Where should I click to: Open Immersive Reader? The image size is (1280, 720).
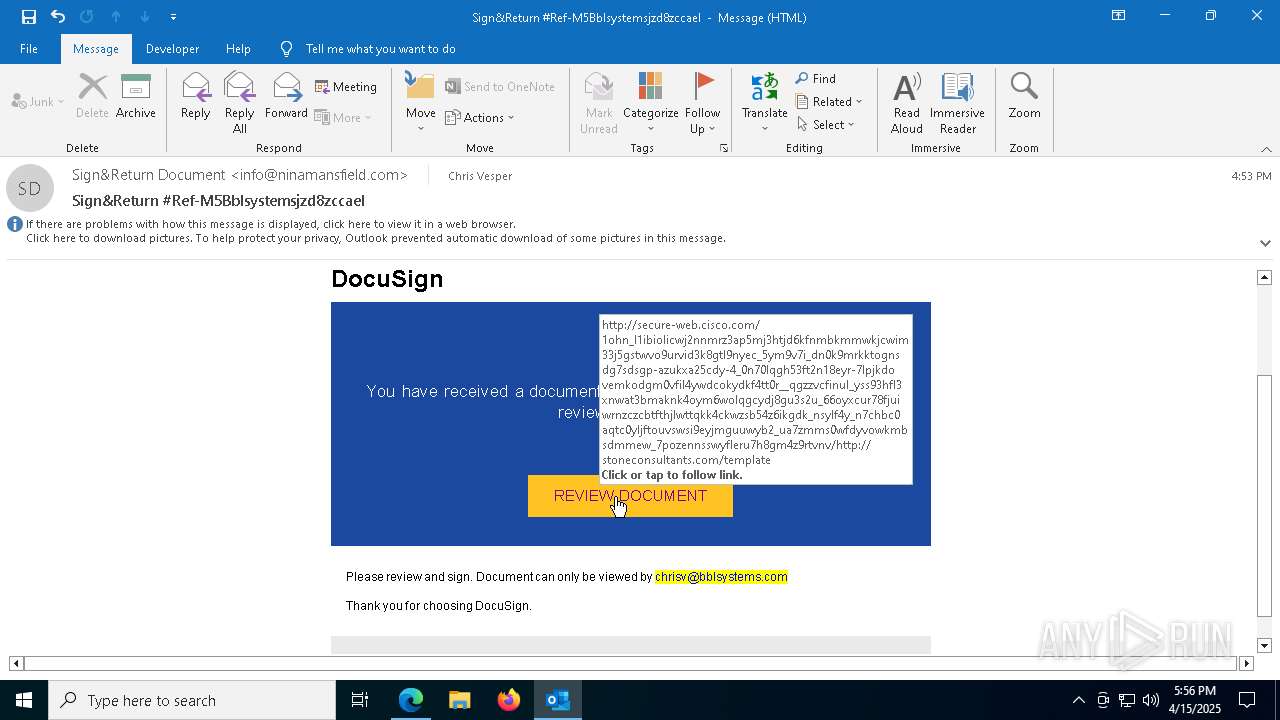958,102
